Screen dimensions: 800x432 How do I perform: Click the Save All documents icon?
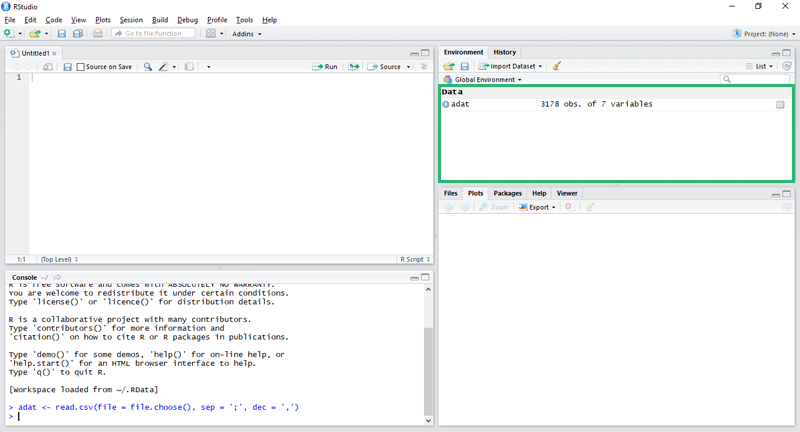click(x=78, y=34)
